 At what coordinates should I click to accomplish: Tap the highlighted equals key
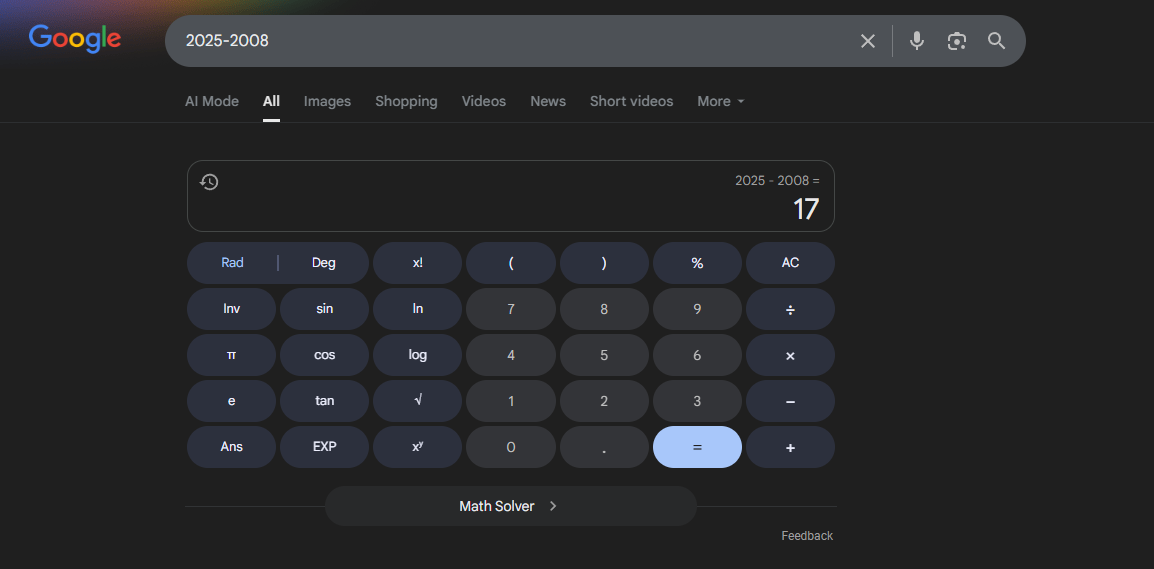coord(697,447)
